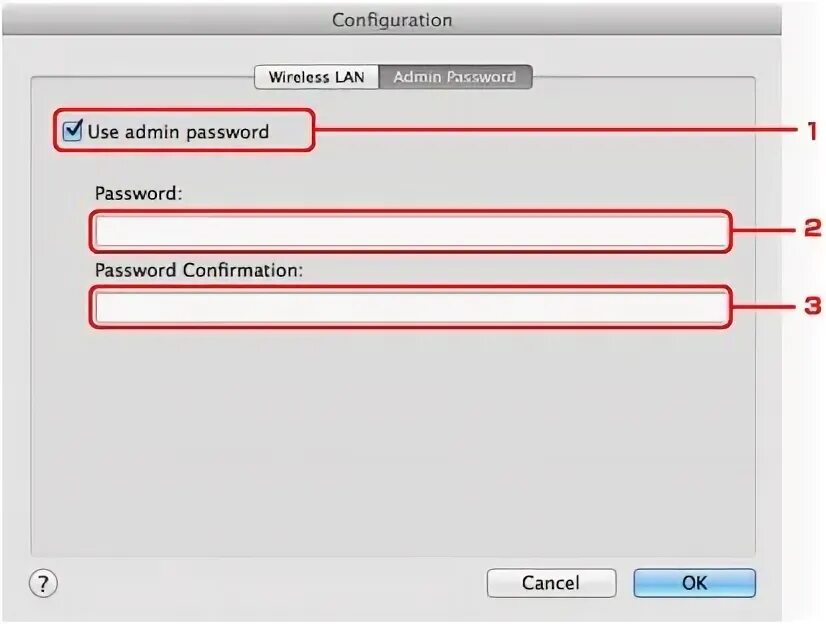Switch to the Wireless LAN tab
This screenshot has height=624, width=826.
(x=316, y=77)
